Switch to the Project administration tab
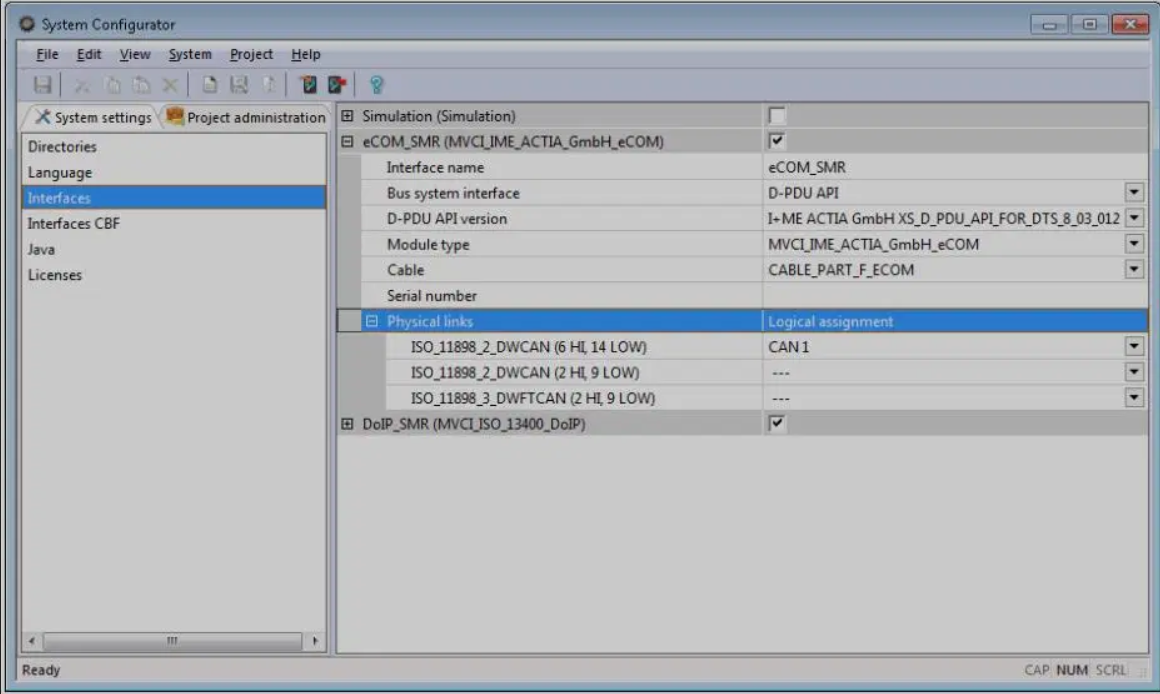The height and width of the screenshot is (694, 1160). [x=246, y=117]
